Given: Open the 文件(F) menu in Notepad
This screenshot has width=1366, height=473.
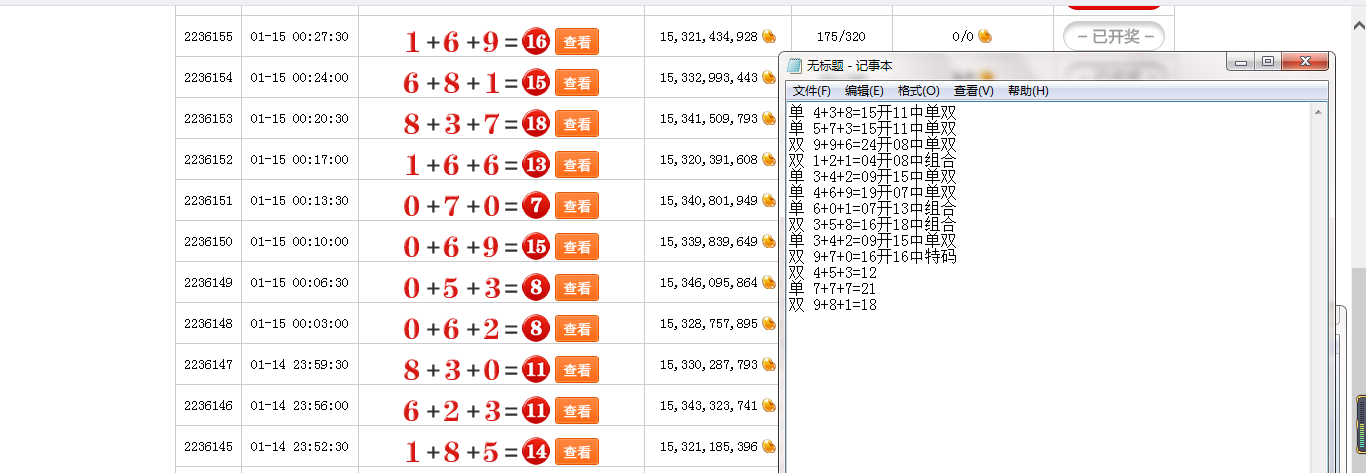Looking at the screenshot, I should 811,91.
